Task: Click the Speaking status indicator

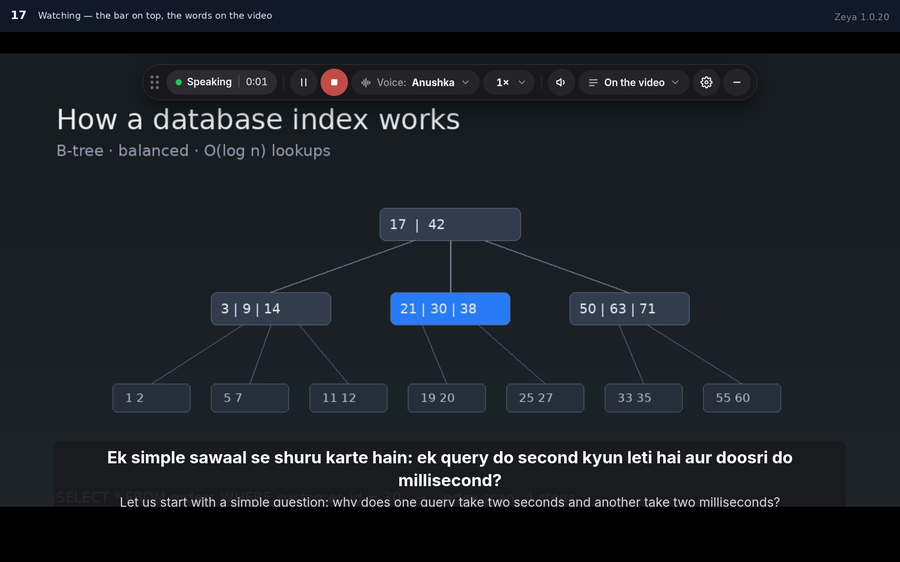Action: 203,82
